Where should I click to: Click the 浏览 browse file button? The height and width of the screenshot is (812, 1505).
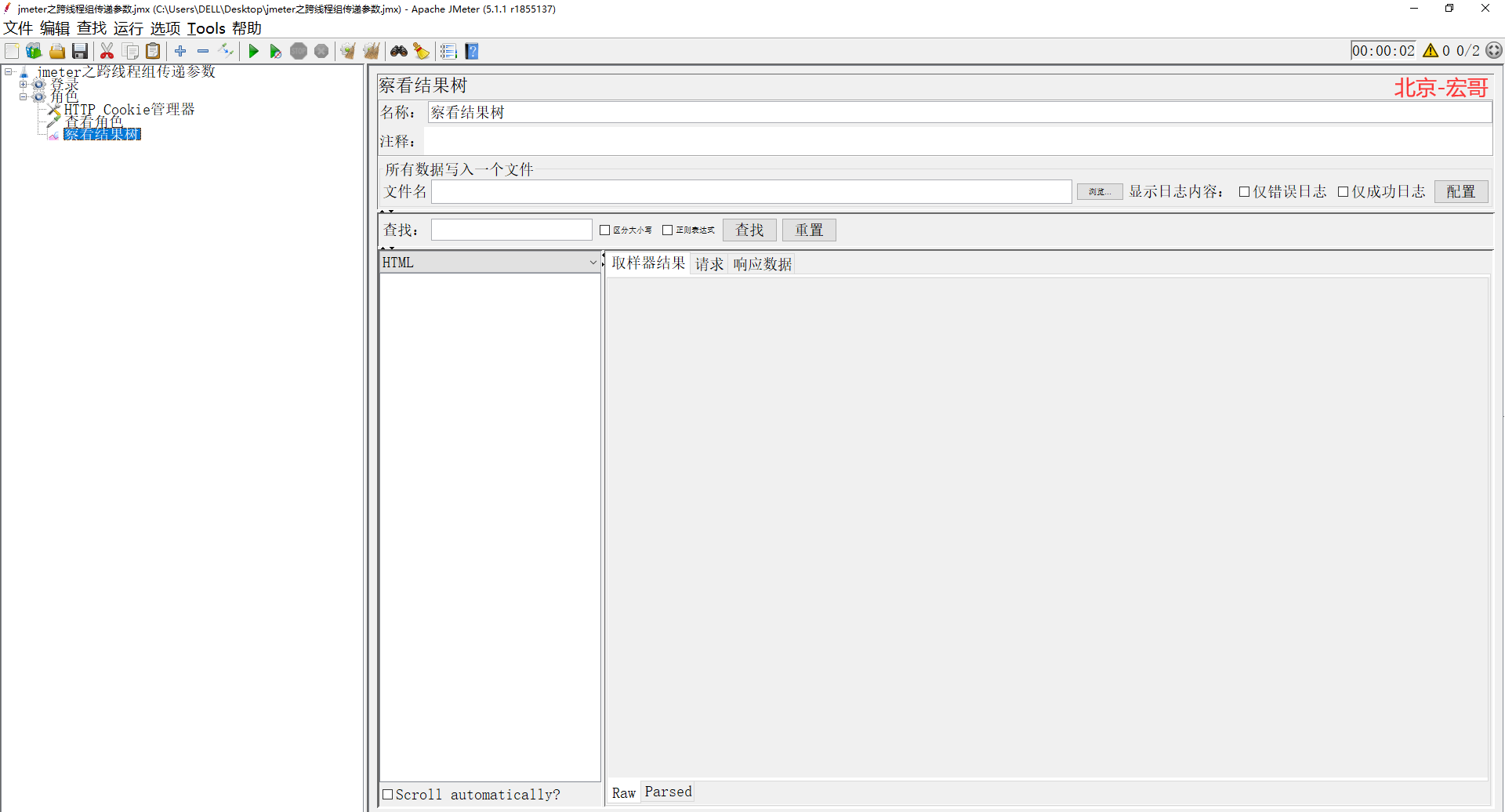pos(1100,192)
